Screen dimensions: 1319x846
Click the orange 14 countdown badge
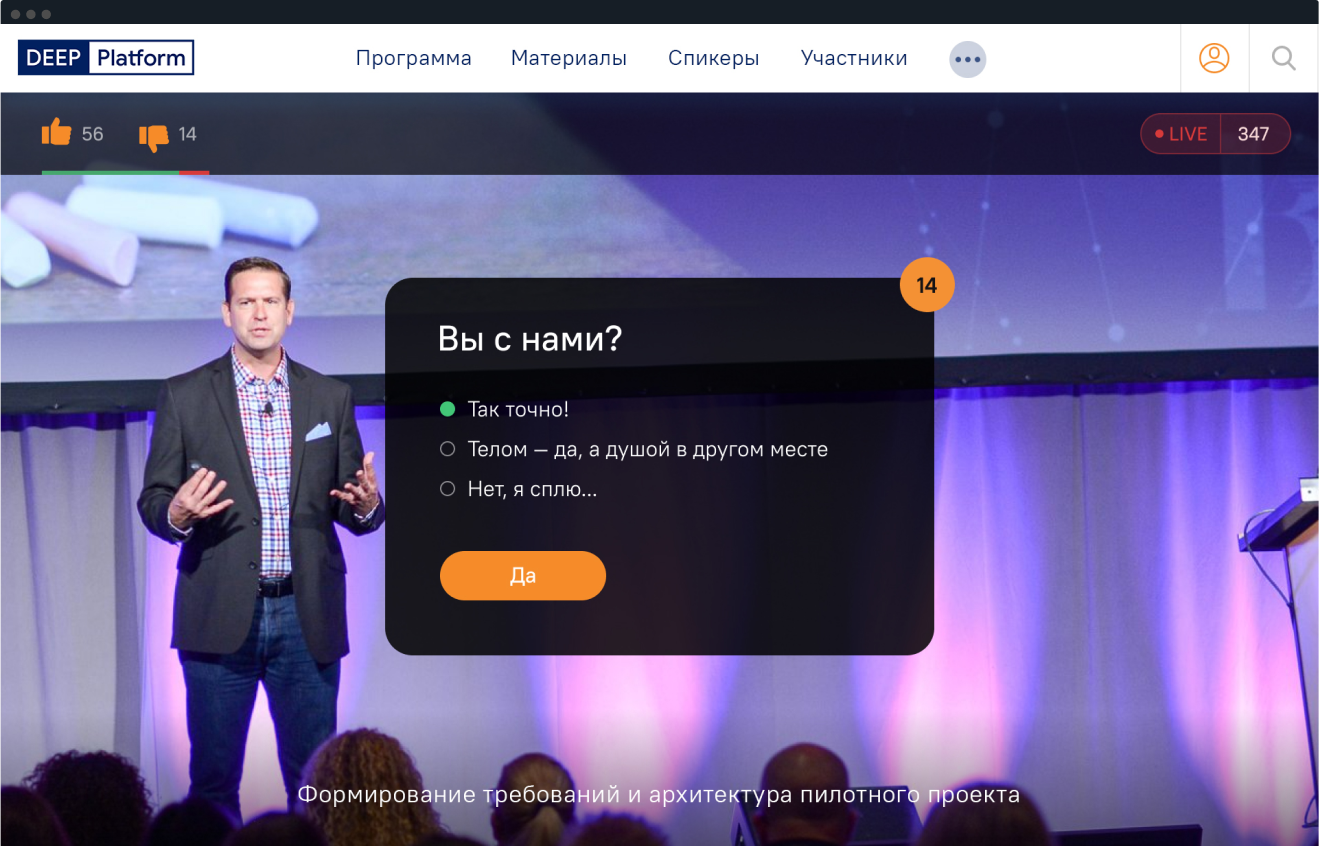pyautogui.click(x=927, y=285)
